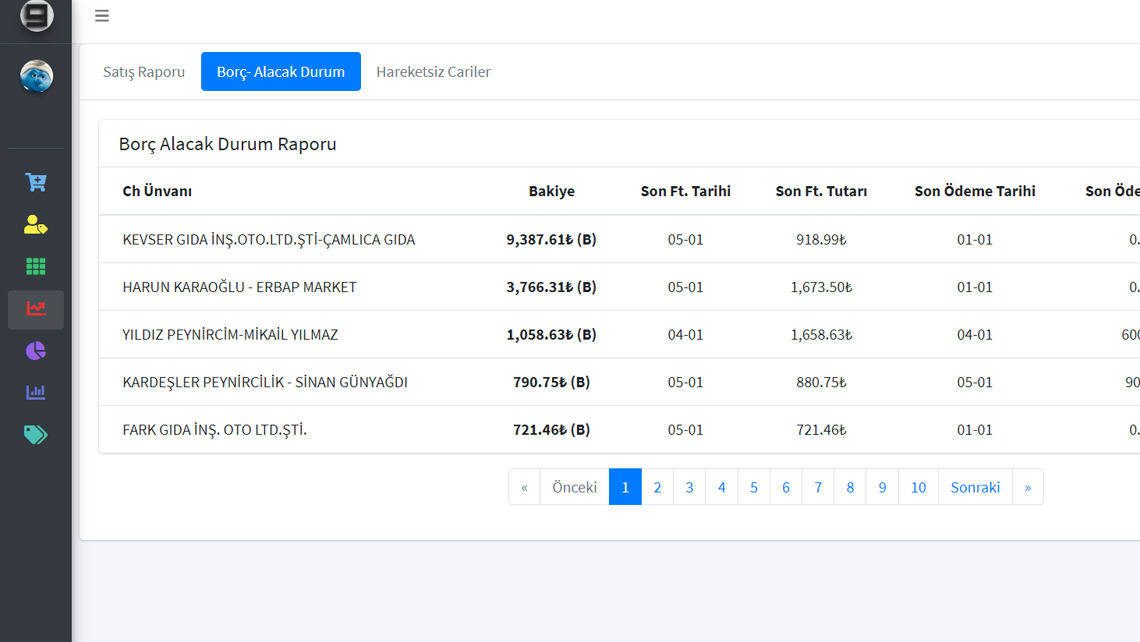1140x642 pixels.
Task: Open the purple pie chart sidebar icon
Action: [x=36, y=351]
